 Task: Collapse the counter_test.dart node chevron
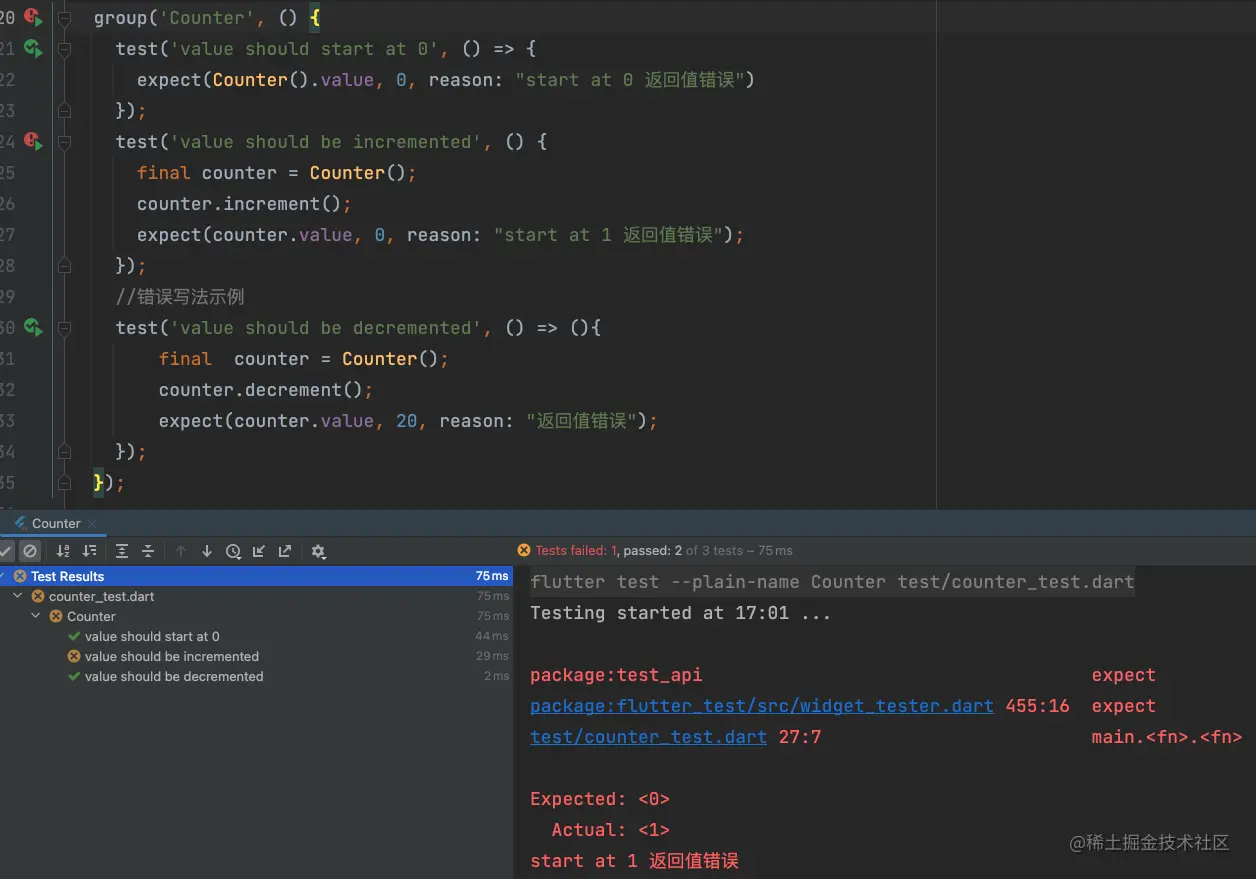click(x=19, y=596)
